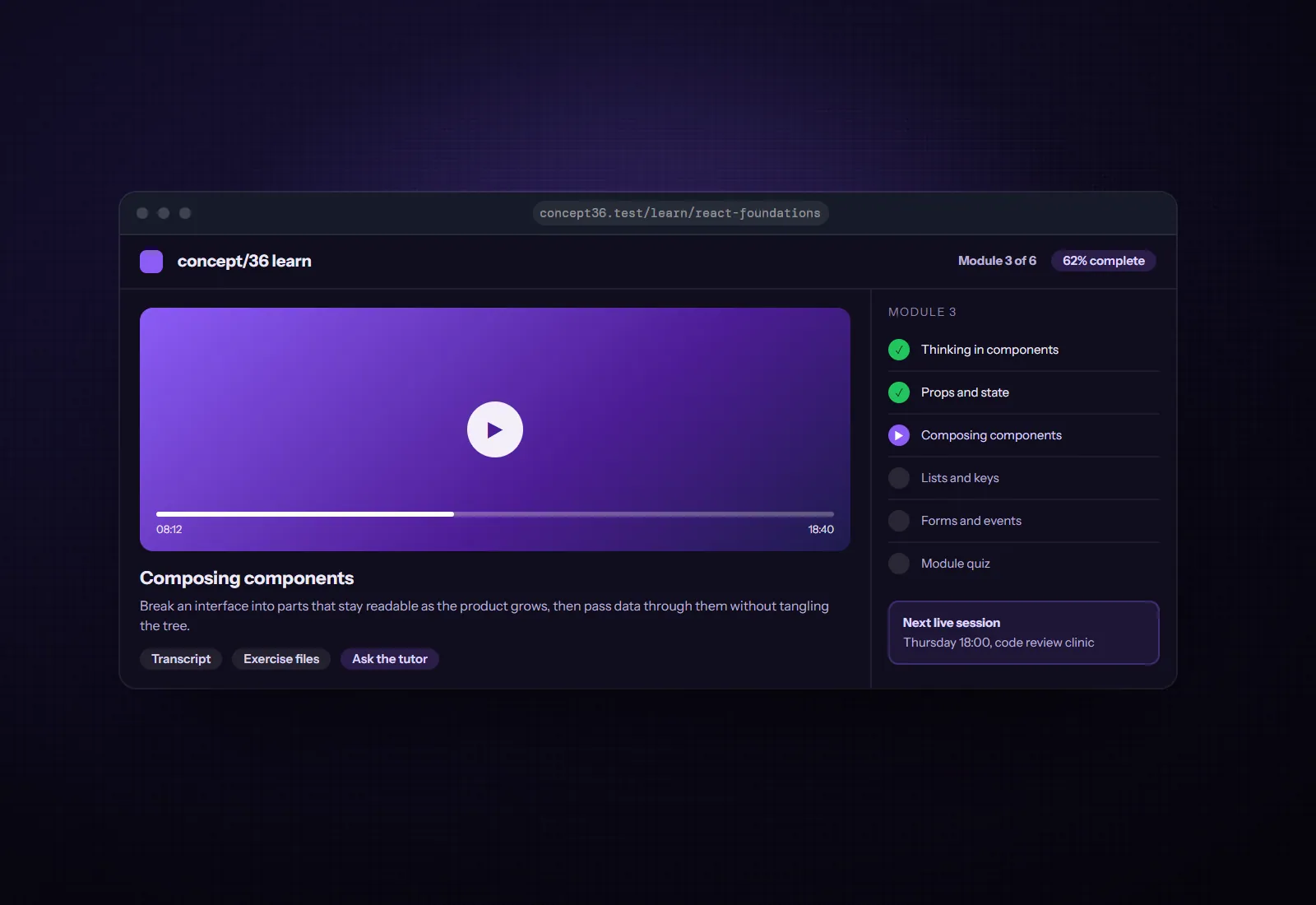Click the 62% complete badge

pos(1104,261)
